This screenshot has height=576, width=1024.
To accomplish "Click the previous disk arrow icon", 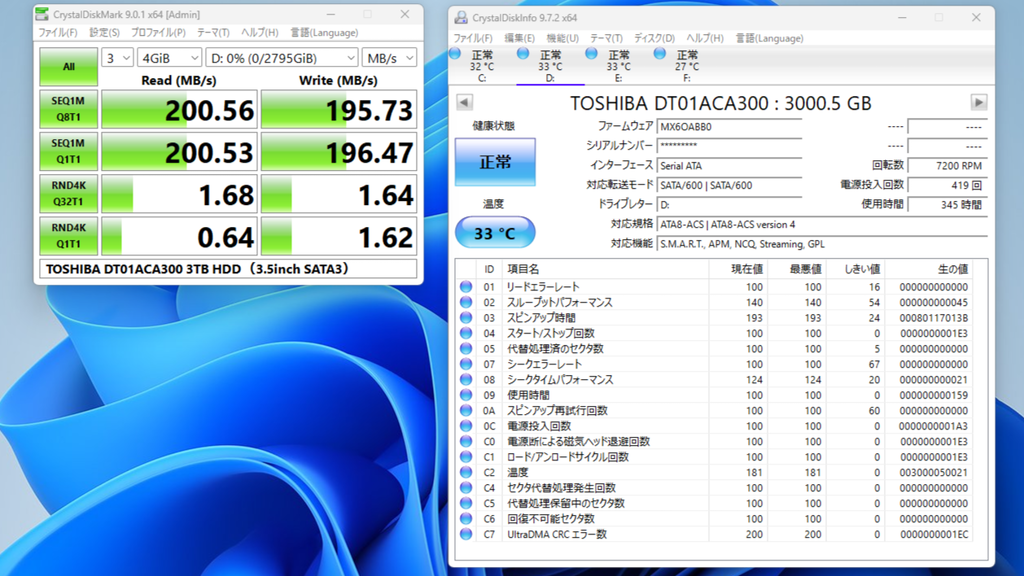I will tap(464, 103).
